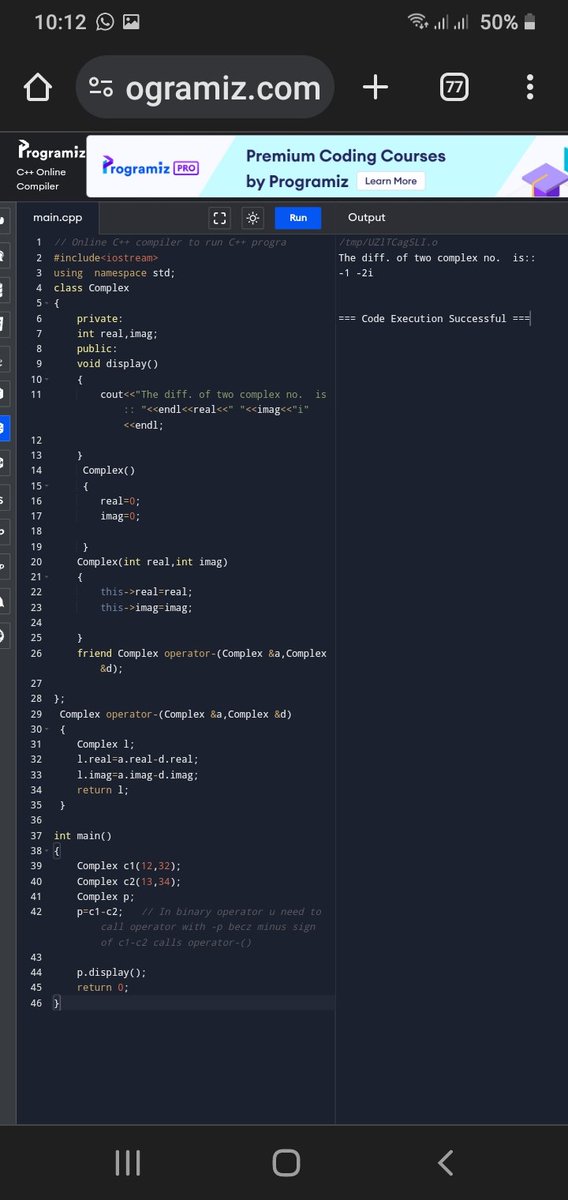The width and height of the screenshot is (568, 1200).
Task: Select the main.cpp file tab
Action: (x=58, y=218)
